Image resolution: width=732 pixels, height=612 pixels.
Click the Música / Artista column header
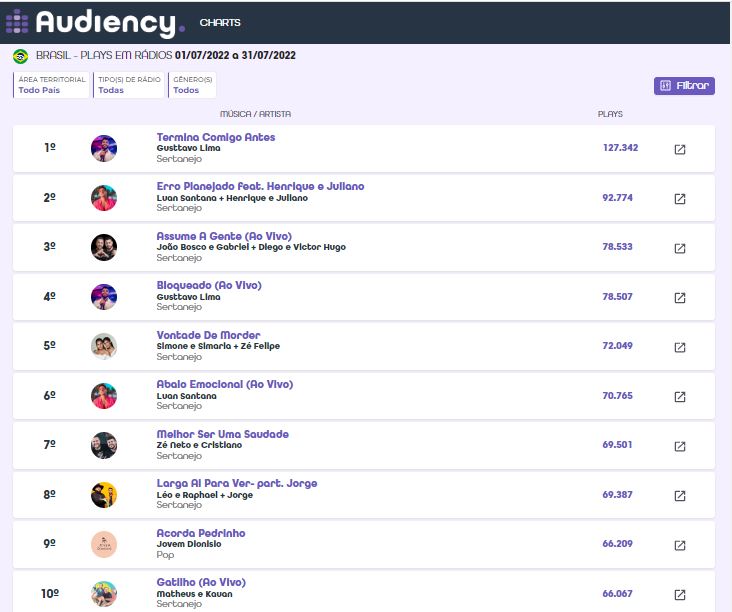click(x=255, y=114)
